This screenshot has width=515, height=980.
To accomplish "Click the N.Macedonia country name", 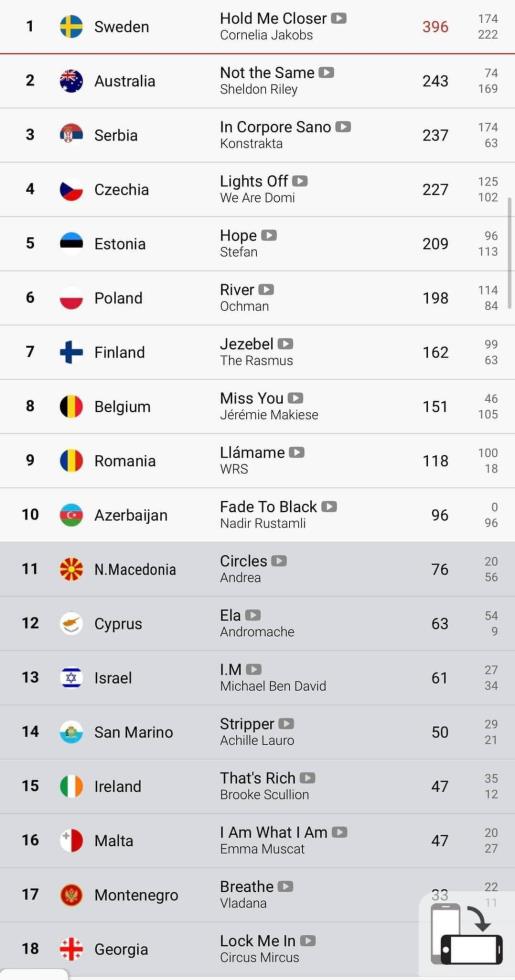I will [x=135, y=569].
